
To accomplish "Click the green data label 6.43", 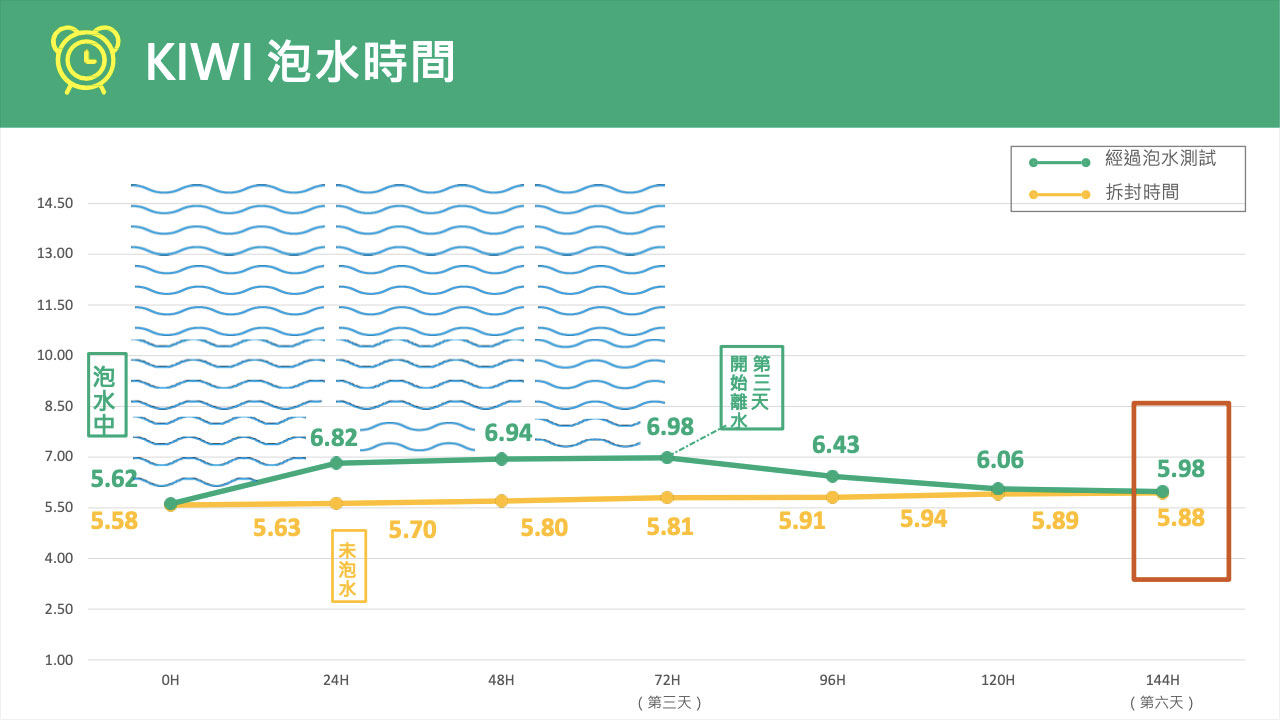I will click(x=835, y=445).
